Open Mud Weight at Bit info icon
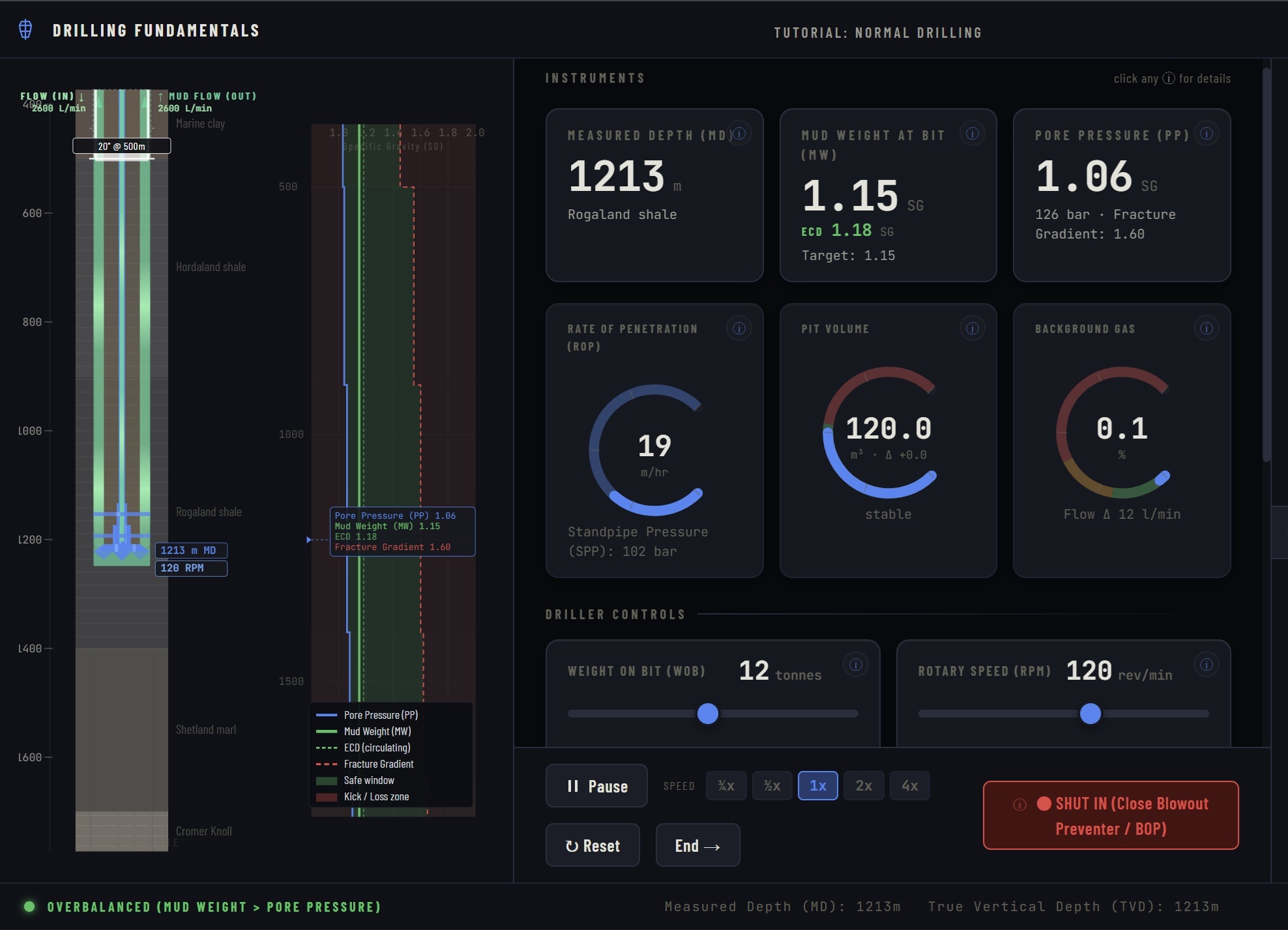This screenshot has width=1288, height=930. [x=973, y=134]
